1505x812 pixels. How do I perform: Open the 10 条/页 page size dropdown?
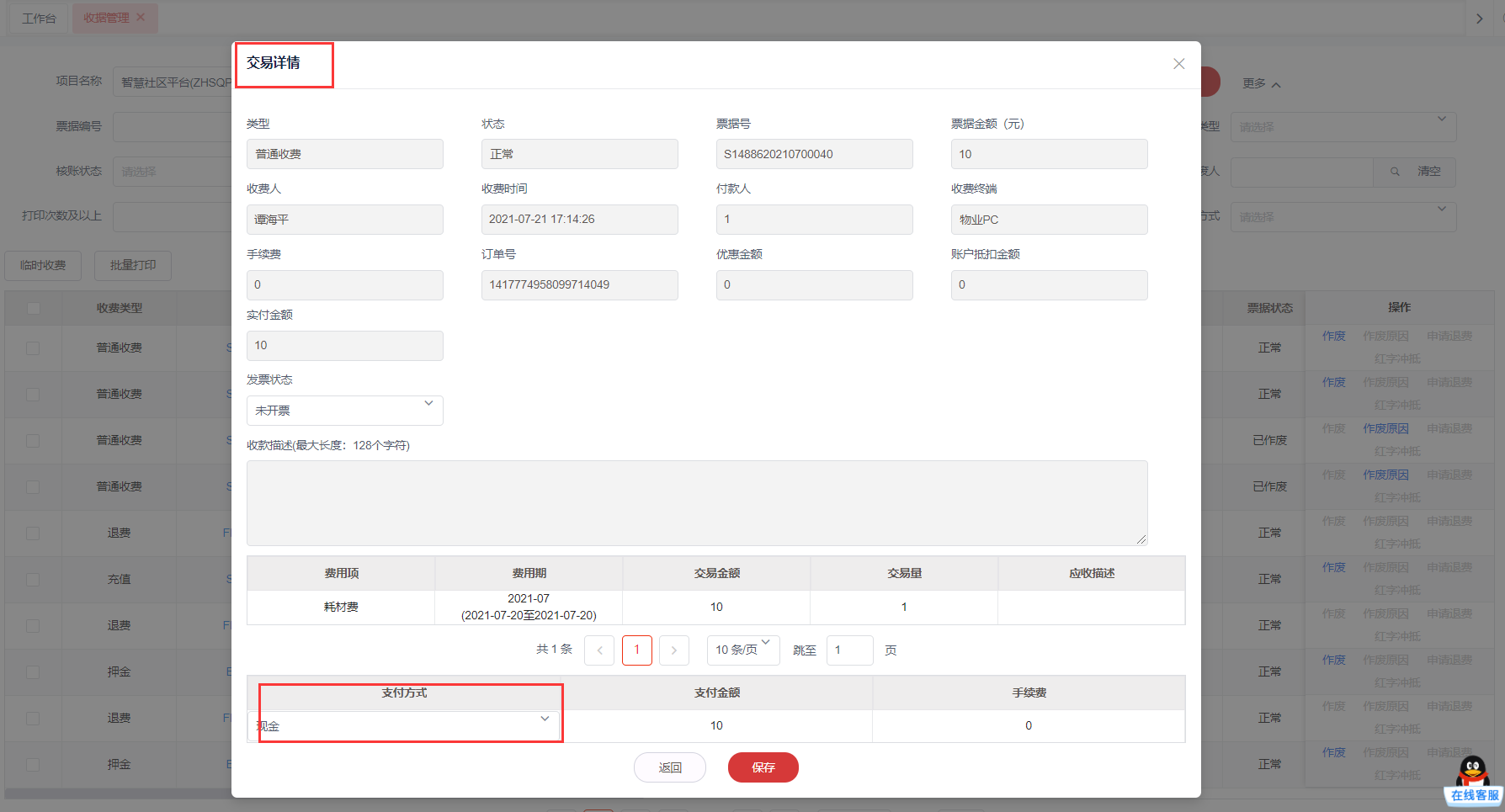743,650
